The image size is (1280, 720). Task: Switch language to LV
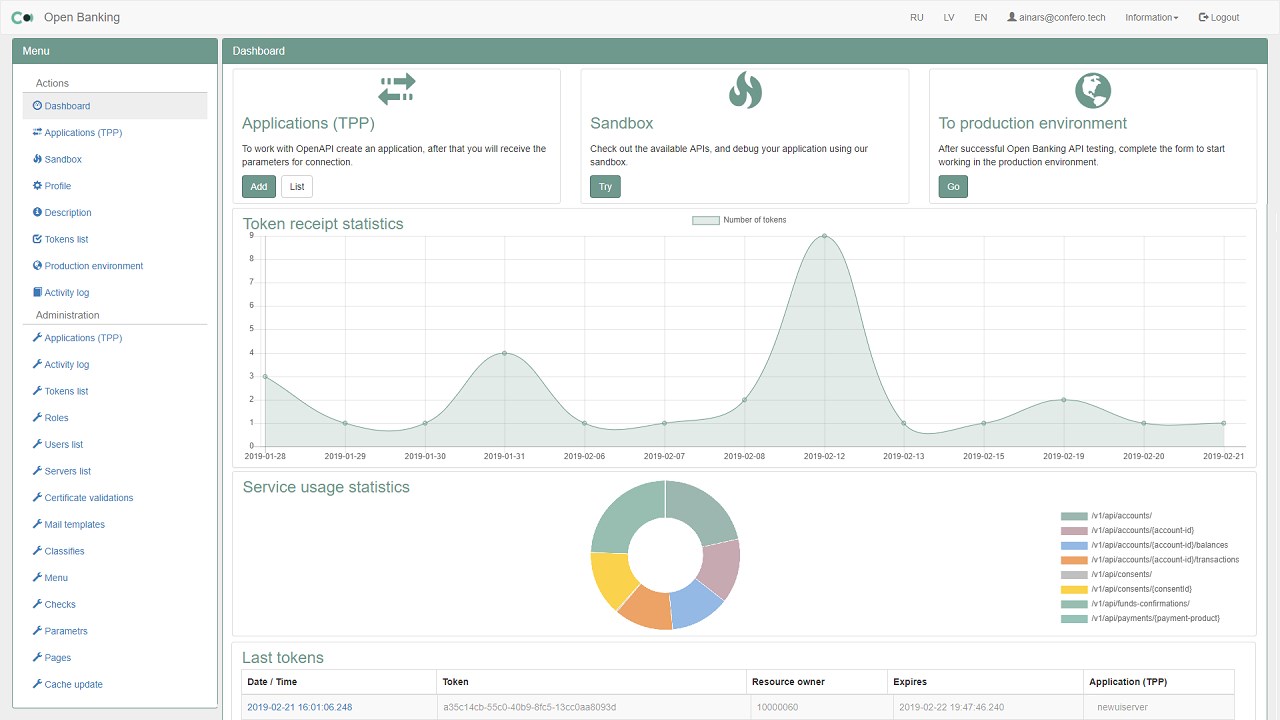coord(949,17)
